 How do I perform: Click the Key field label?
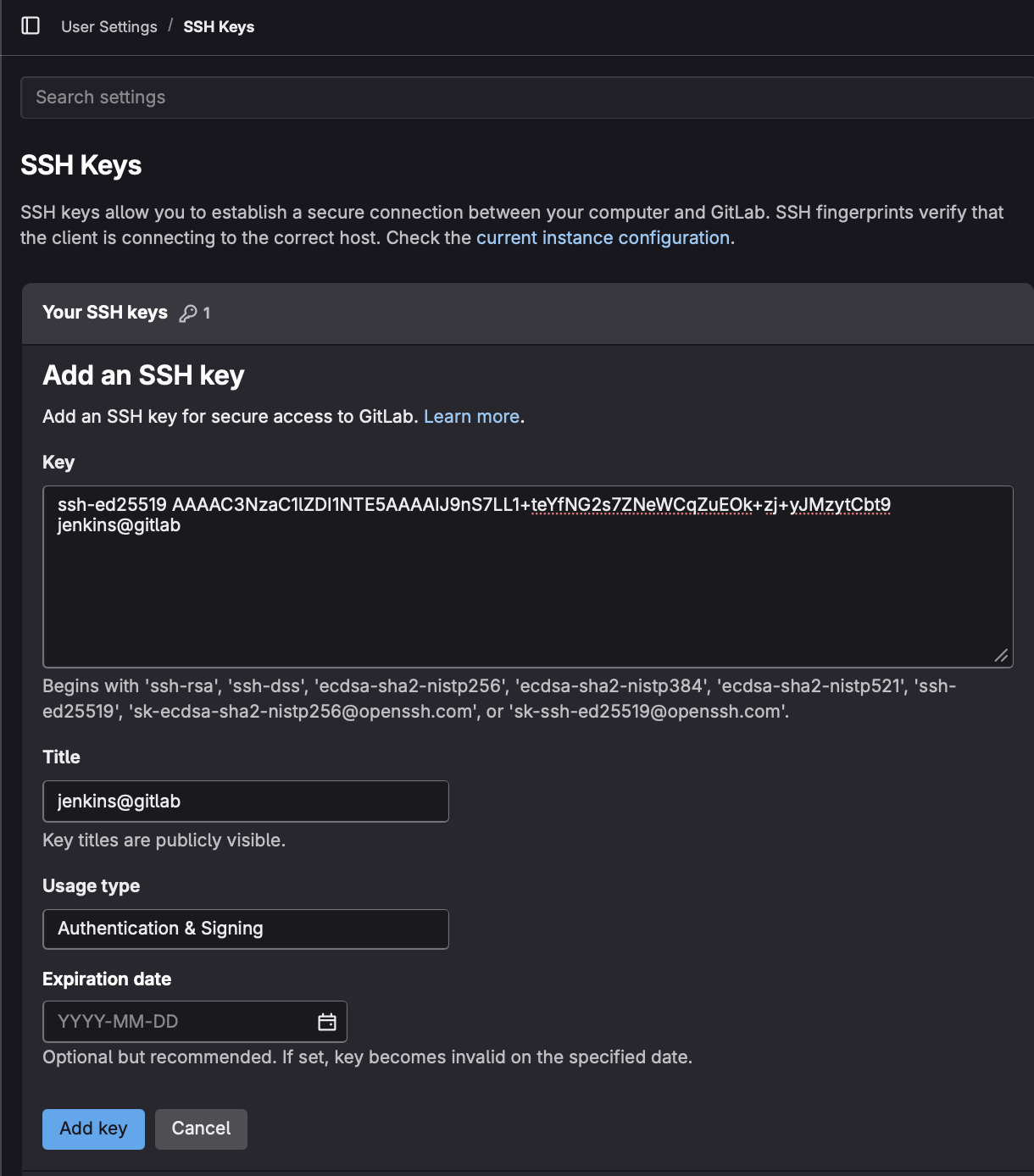(x=58, y=463)
